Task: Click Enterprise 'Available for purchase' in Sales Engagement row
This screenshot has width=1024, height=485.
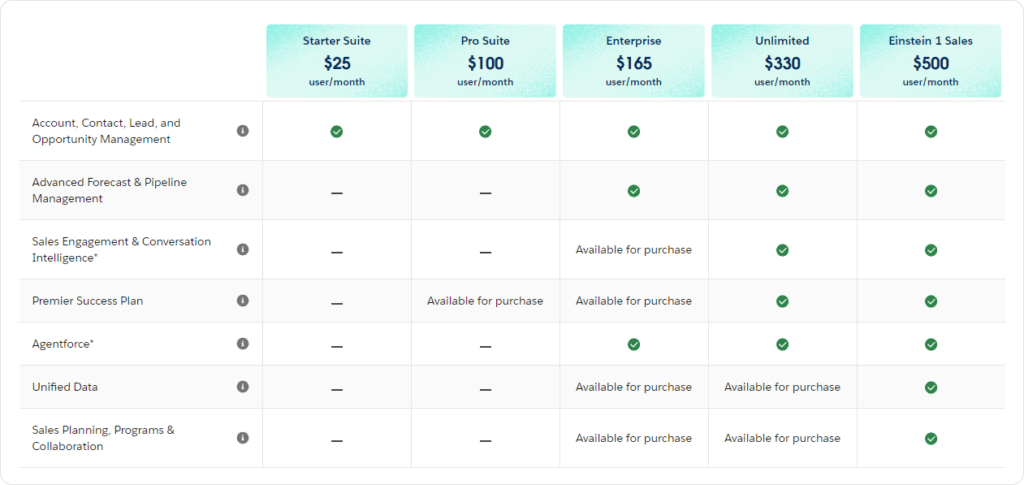Action: [633, 249]
